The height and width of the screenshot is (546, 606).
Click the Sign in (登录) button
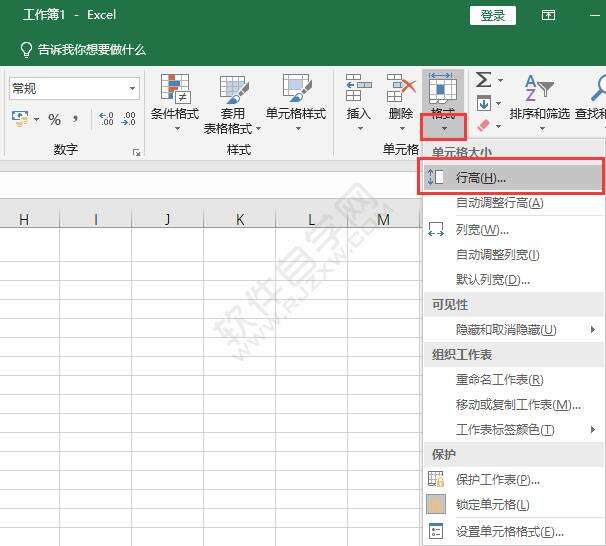[492, 15]
